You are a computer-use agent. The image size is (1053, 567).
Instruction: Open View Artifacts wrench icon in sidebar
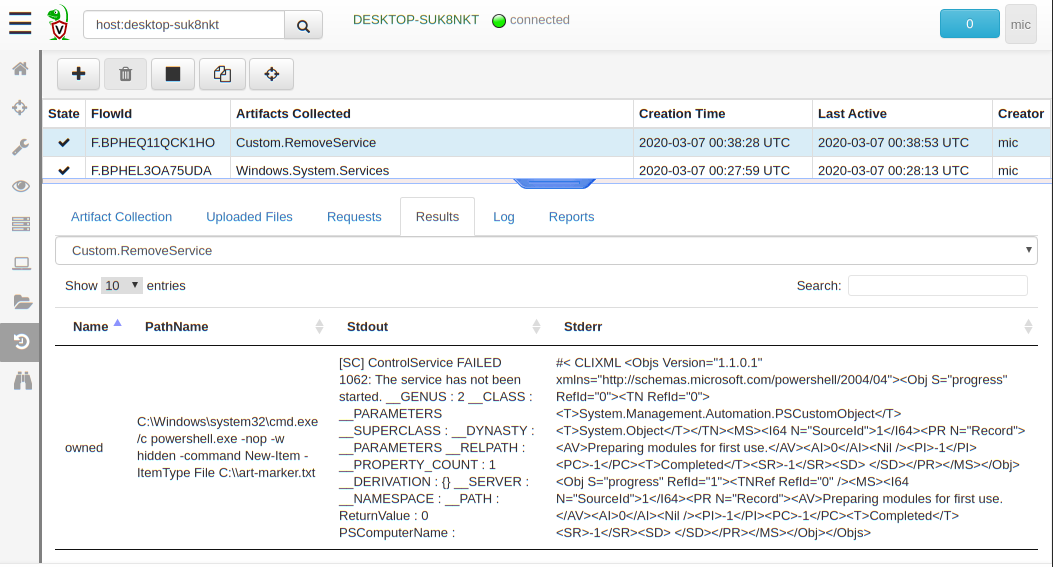[x=20, y=147]
